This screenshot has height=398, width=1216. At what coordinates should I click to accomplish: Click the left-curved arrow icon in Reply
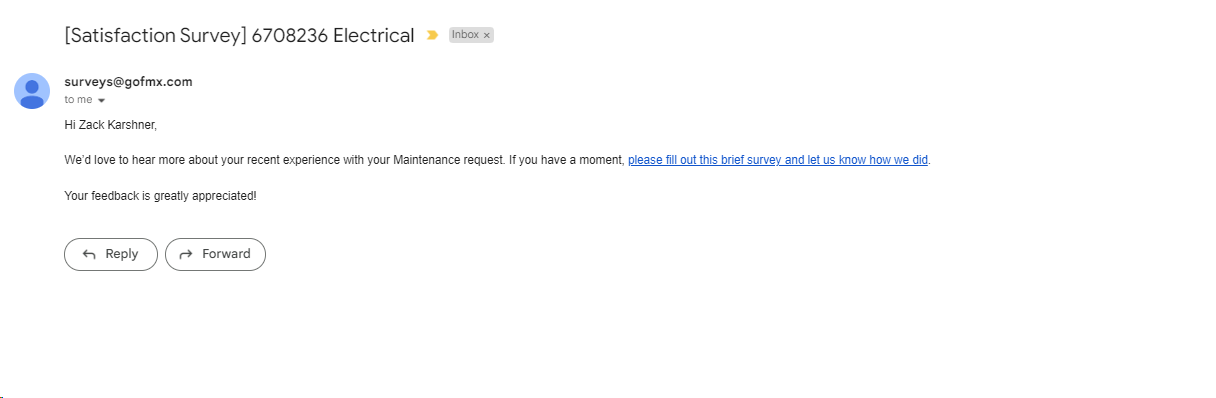click(89, 254)
